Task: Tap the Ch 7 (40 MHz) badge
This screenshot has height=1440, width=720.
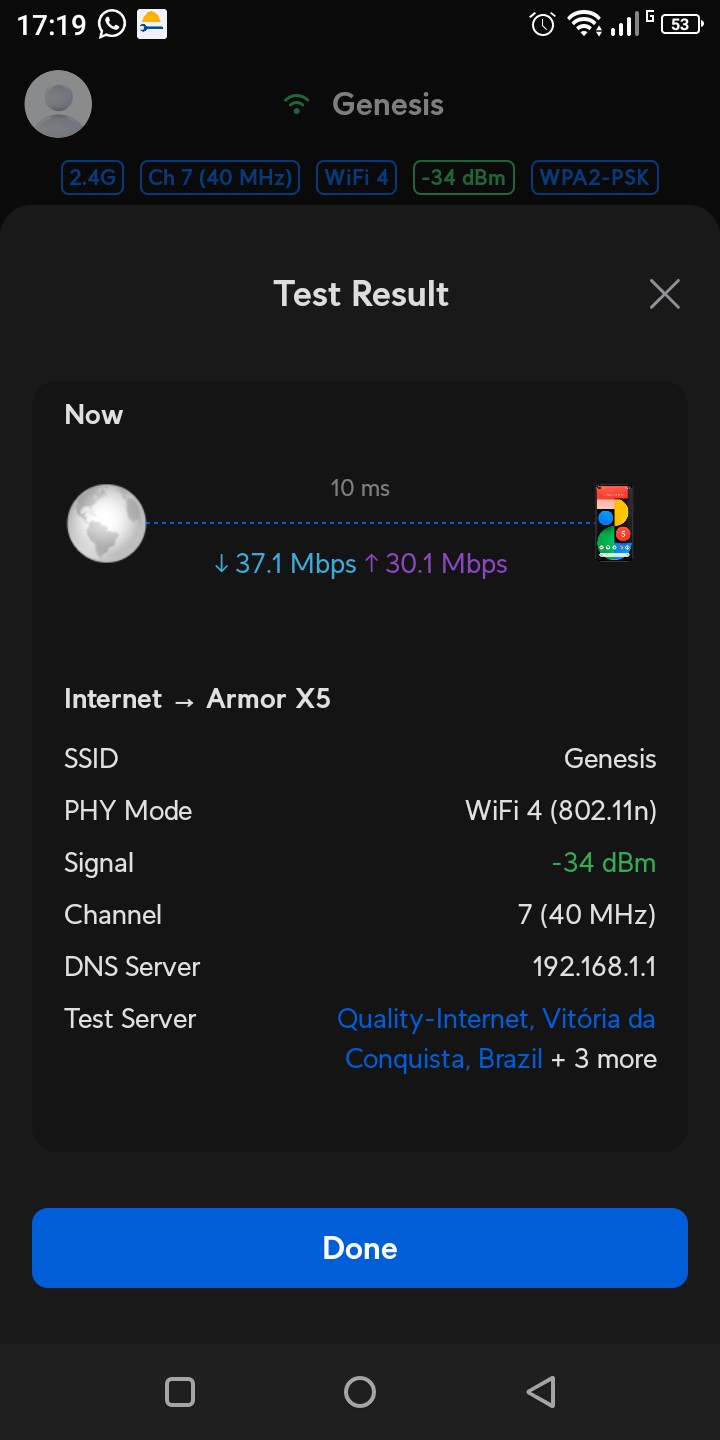Action: [220, 178]
